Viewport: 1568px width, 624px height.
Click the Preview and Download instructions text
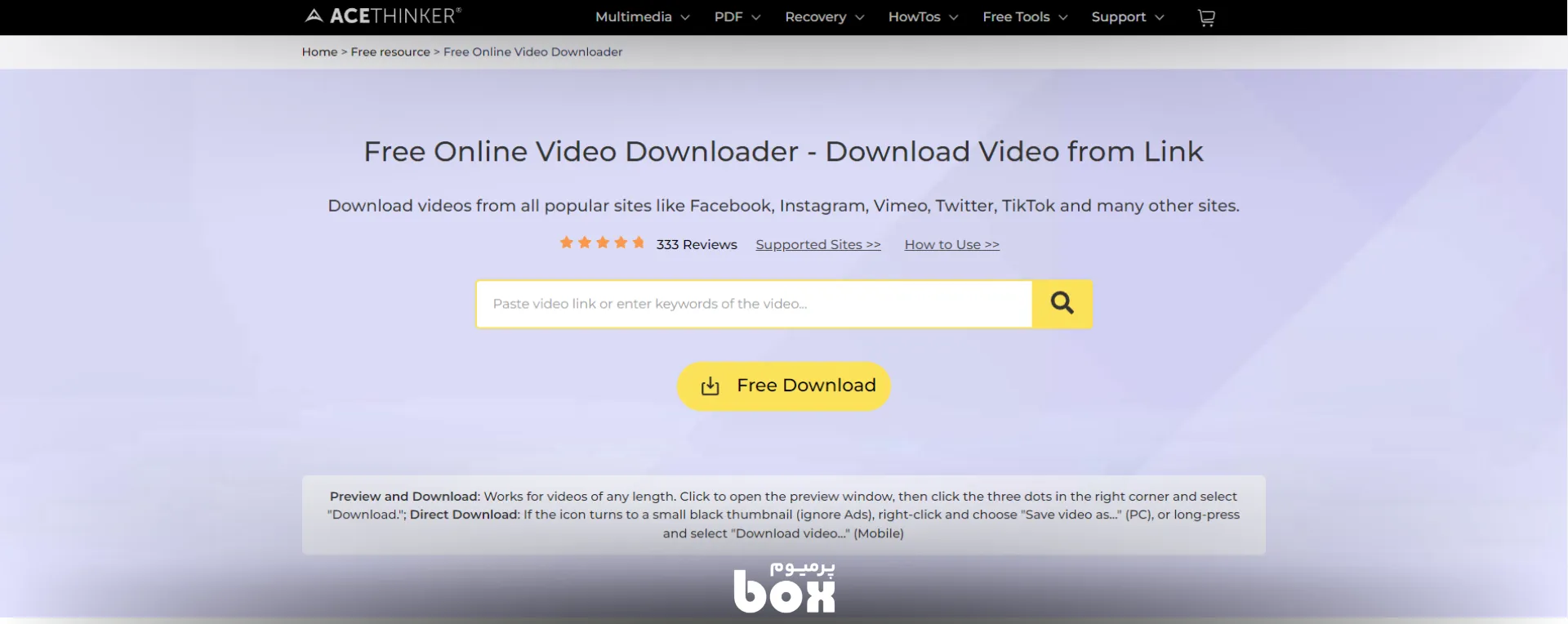pyautogui.click(x=783, y=515)
